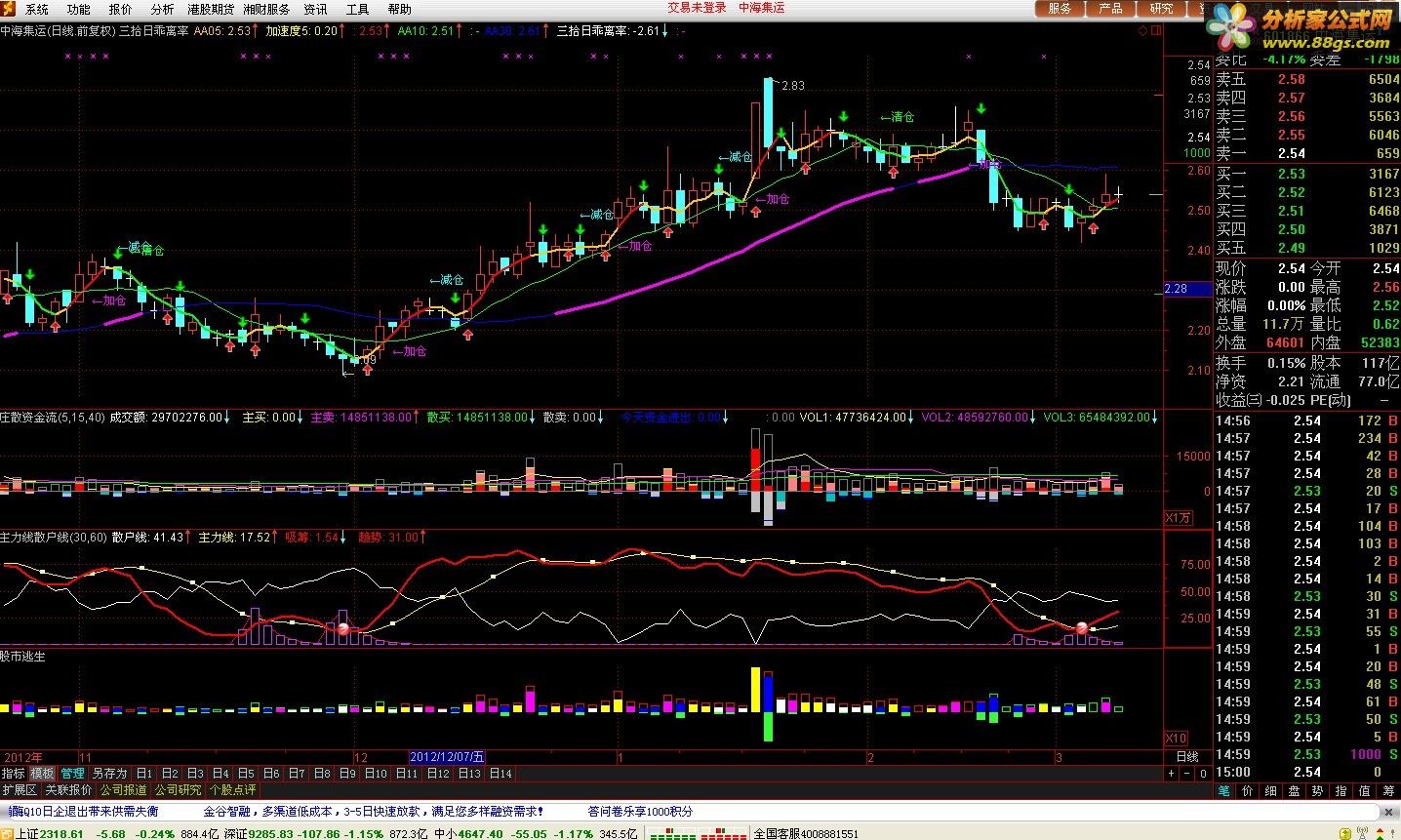Switch to template 日14
The image size is (1401, 840).
point(500,774)
